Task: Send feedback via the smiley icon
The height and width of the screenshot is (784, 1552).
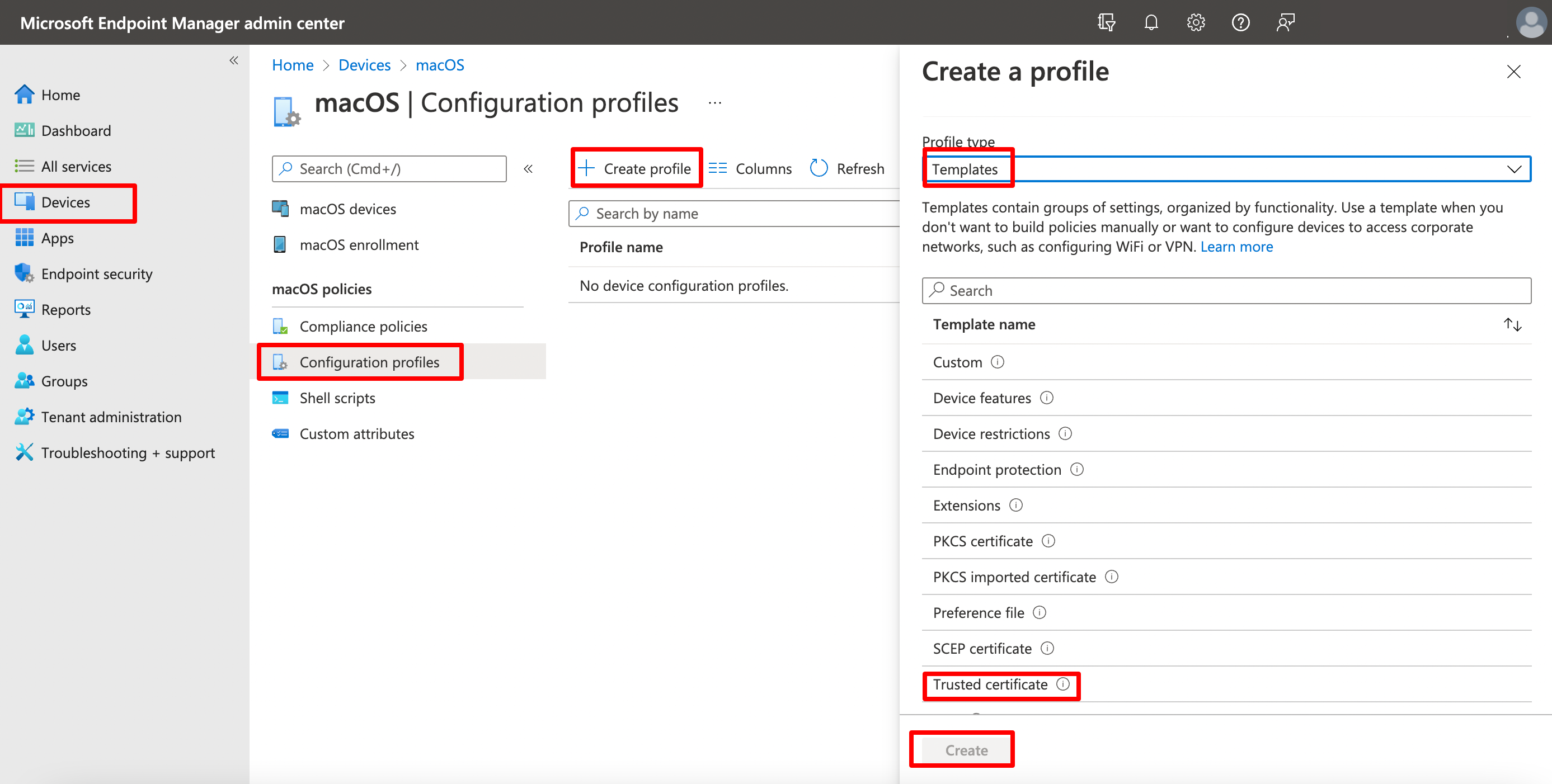Action: tap(1285, 22)
